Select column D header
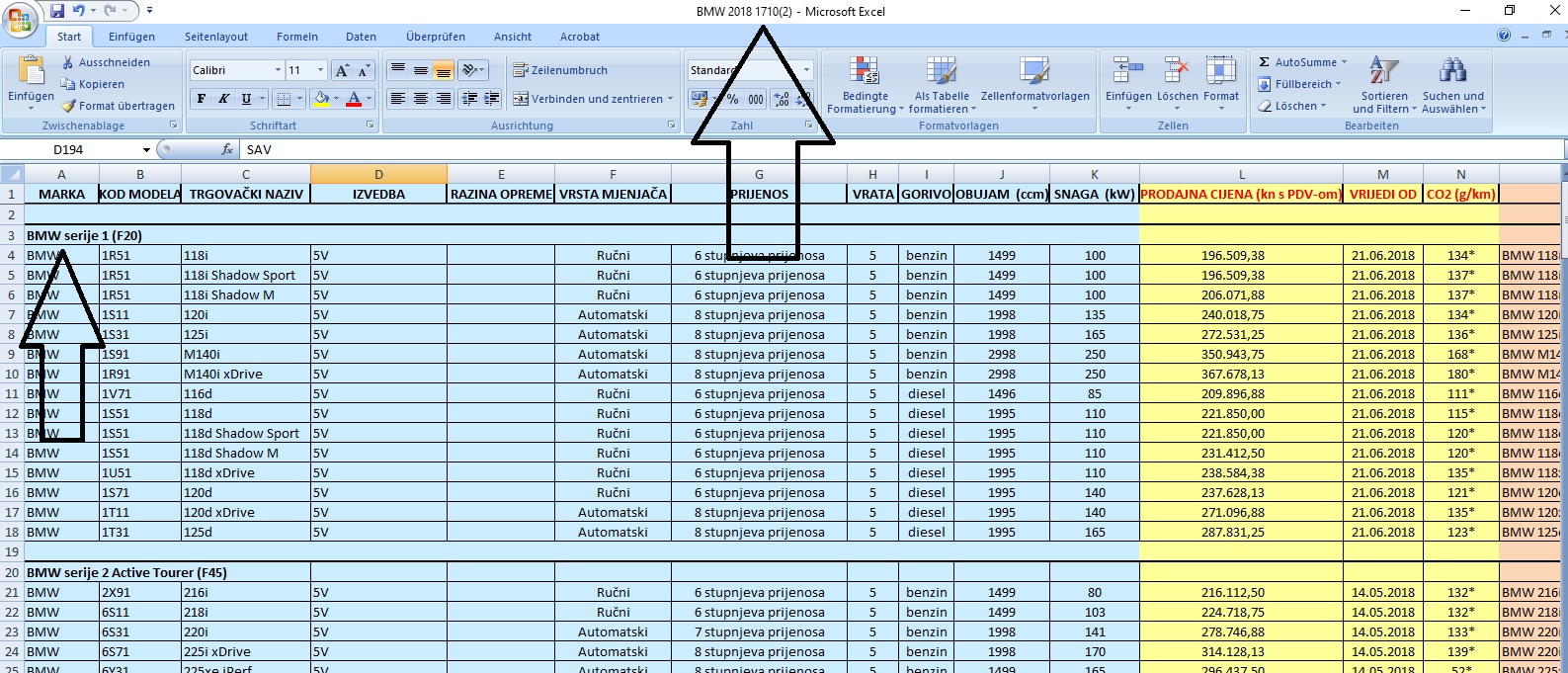 (378, 174)
